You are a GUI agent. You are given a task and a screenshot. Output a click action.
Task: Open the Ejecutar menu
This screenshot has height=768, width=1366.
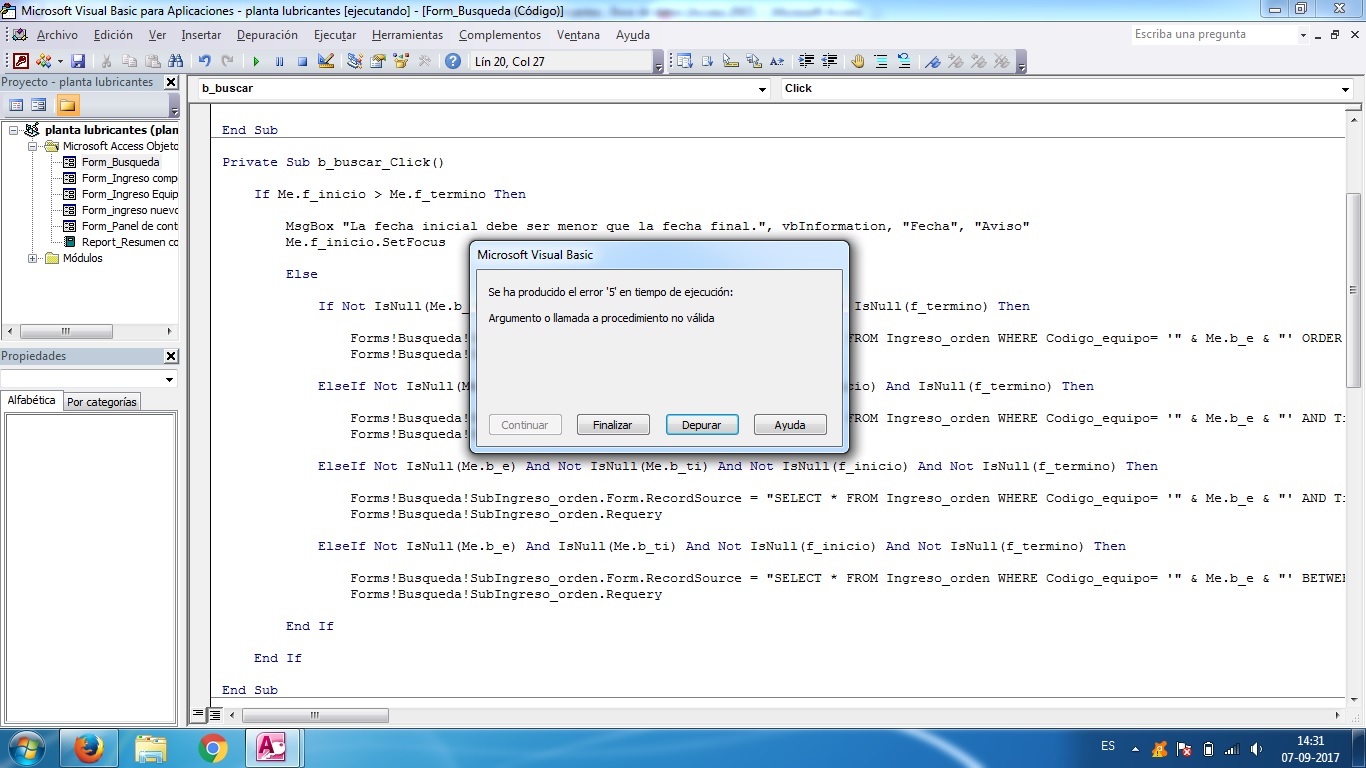pos(335,34)
